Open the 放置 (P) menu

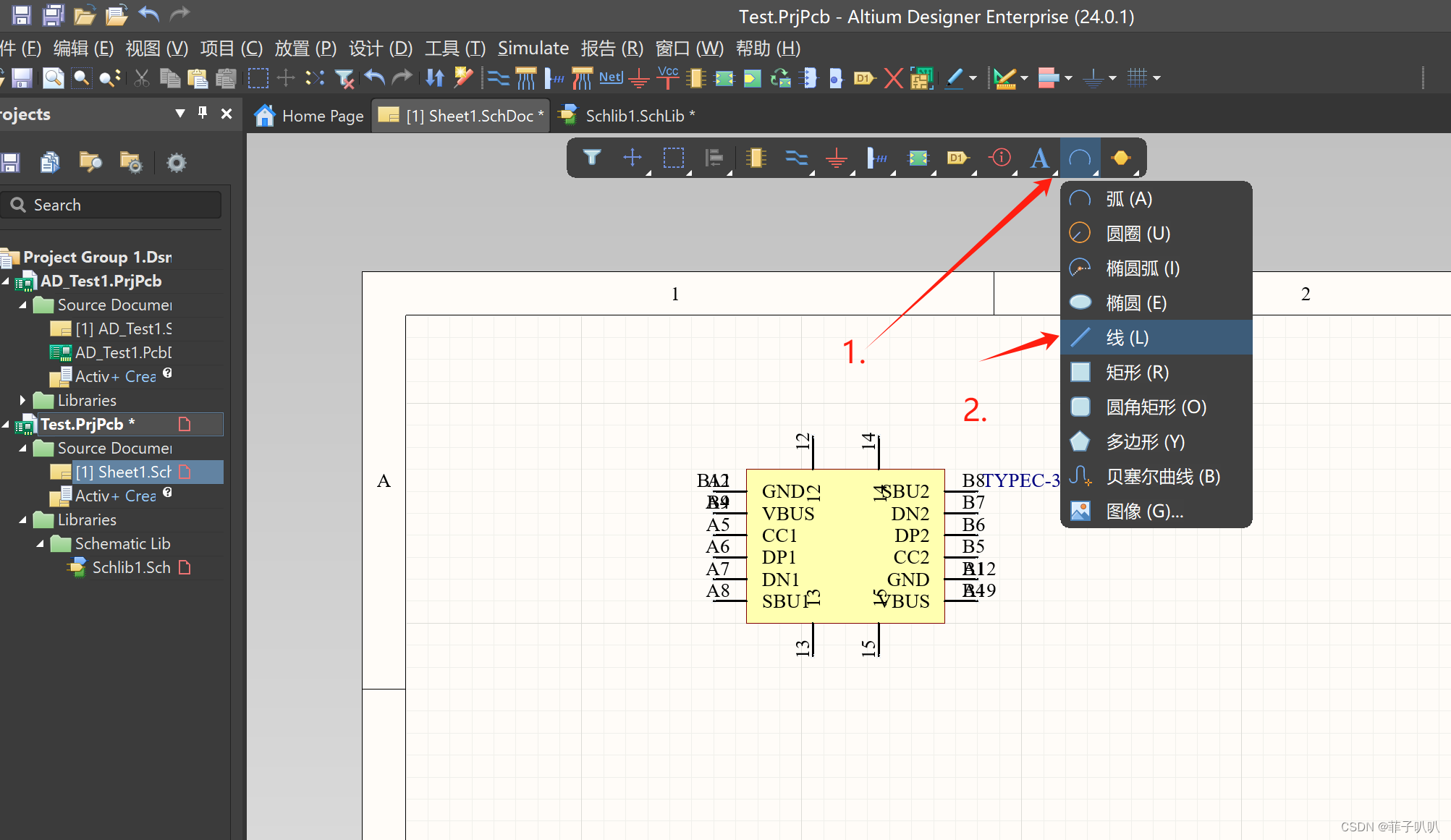pyautogui.click(x=305, y=48)
